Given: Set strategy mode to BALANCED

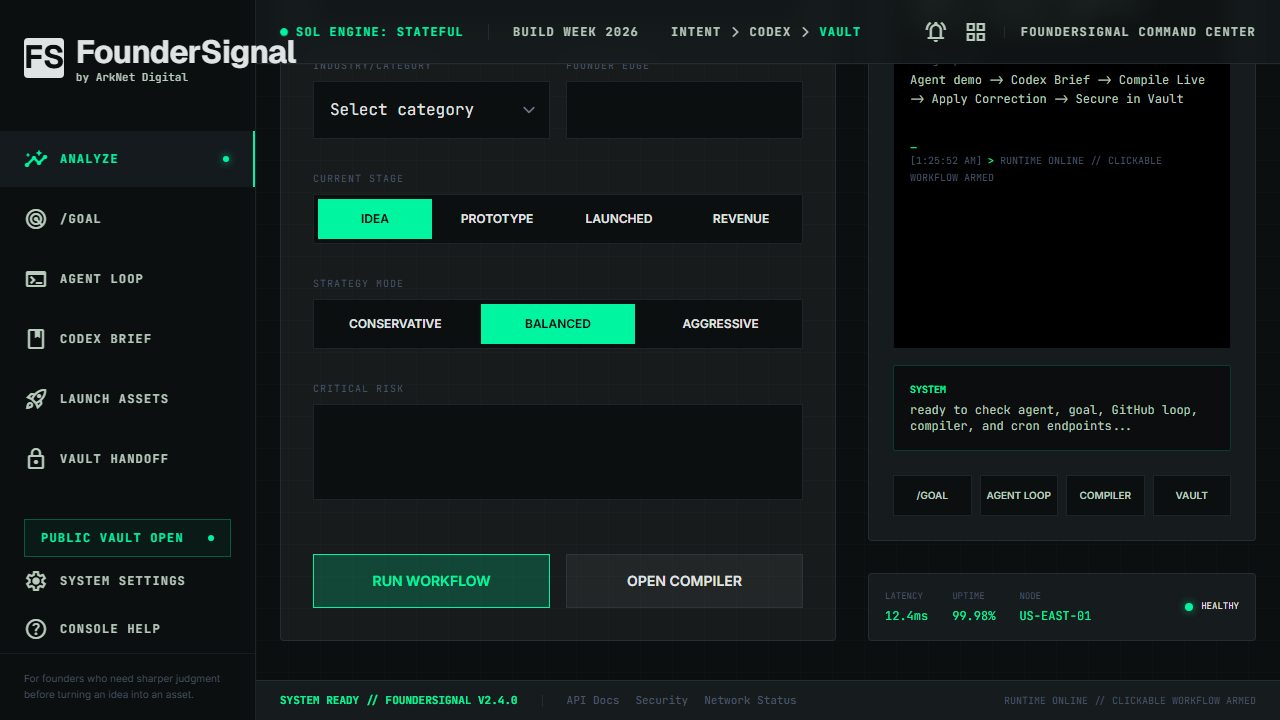Looking at the screenshot, I should 558,324.
